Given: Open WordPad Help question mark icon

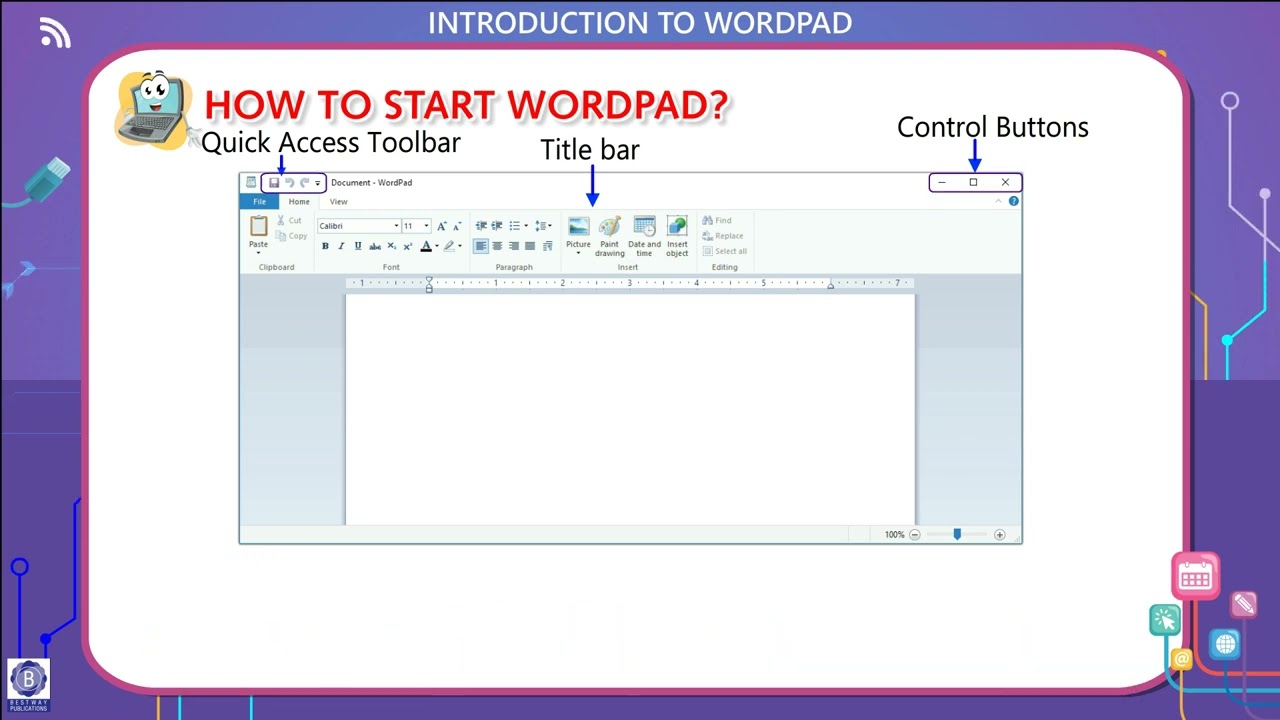Looking at the screenshot, I should [x=1013, y=202].
